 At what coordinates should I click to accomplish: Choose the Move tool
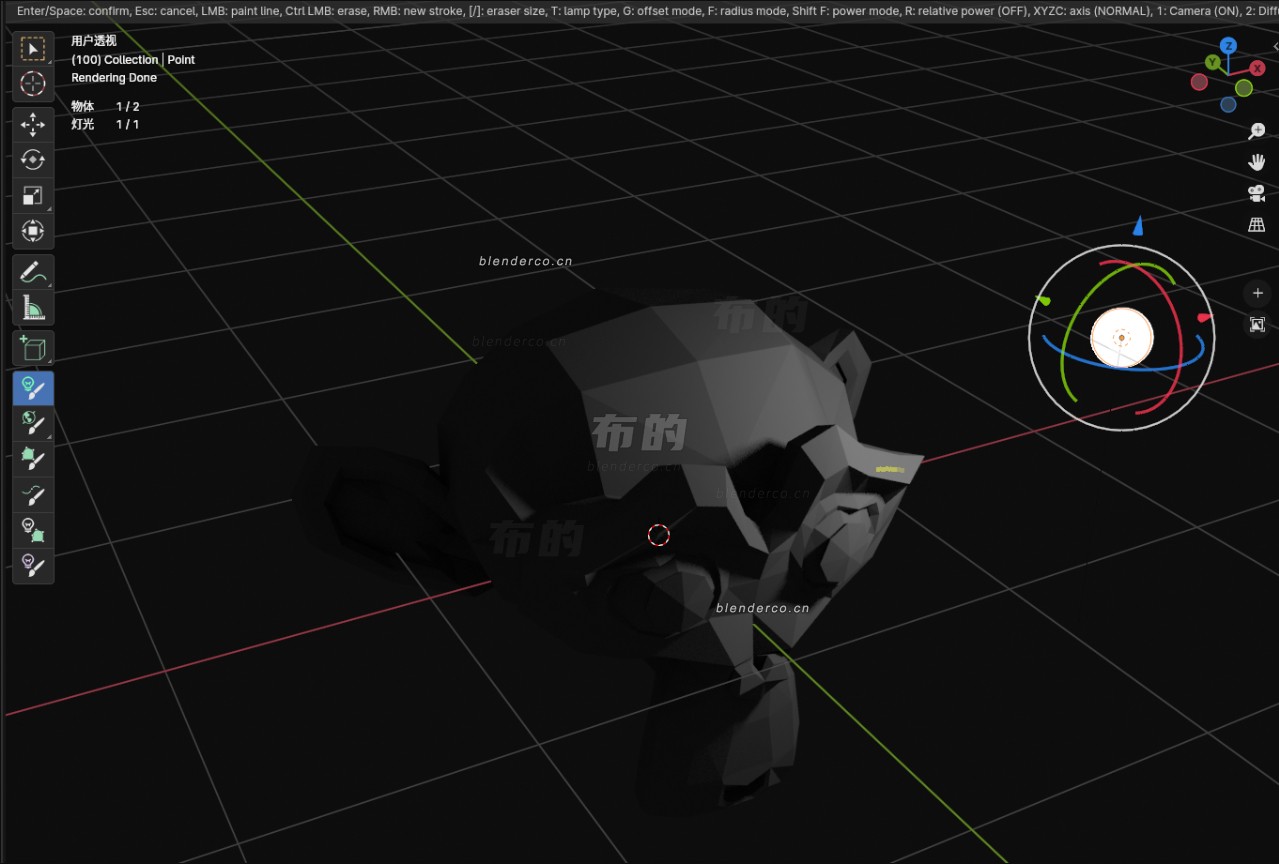click(x=33, y=125)
